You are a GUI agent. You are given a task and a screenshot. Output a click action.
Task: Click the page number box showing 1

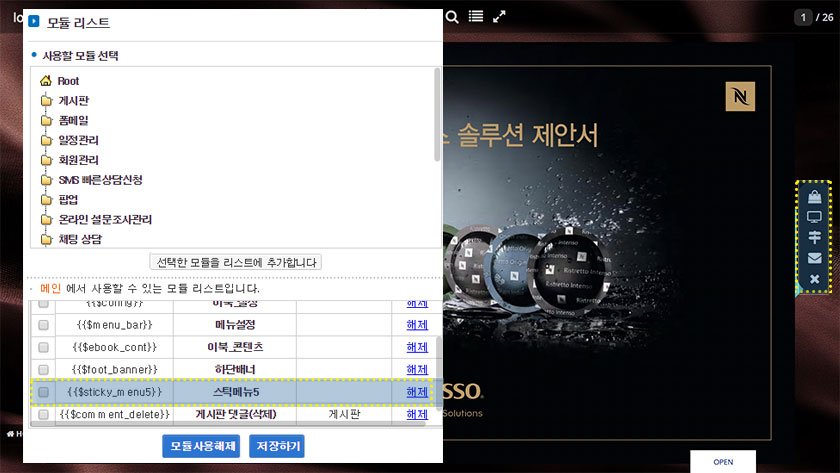(804, 17)
